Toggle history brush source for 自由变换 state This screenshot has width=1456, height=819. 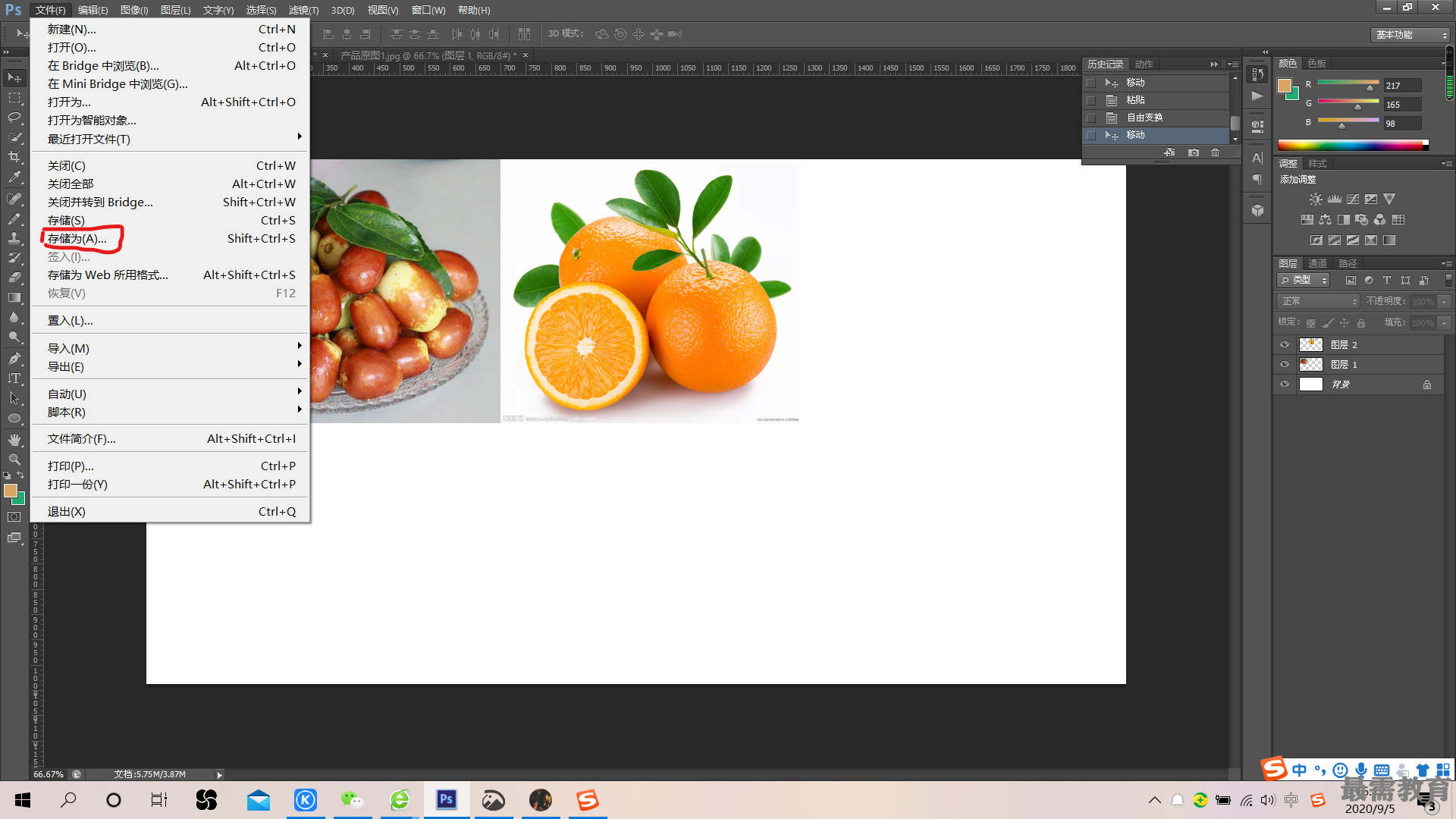[1091, 118]
